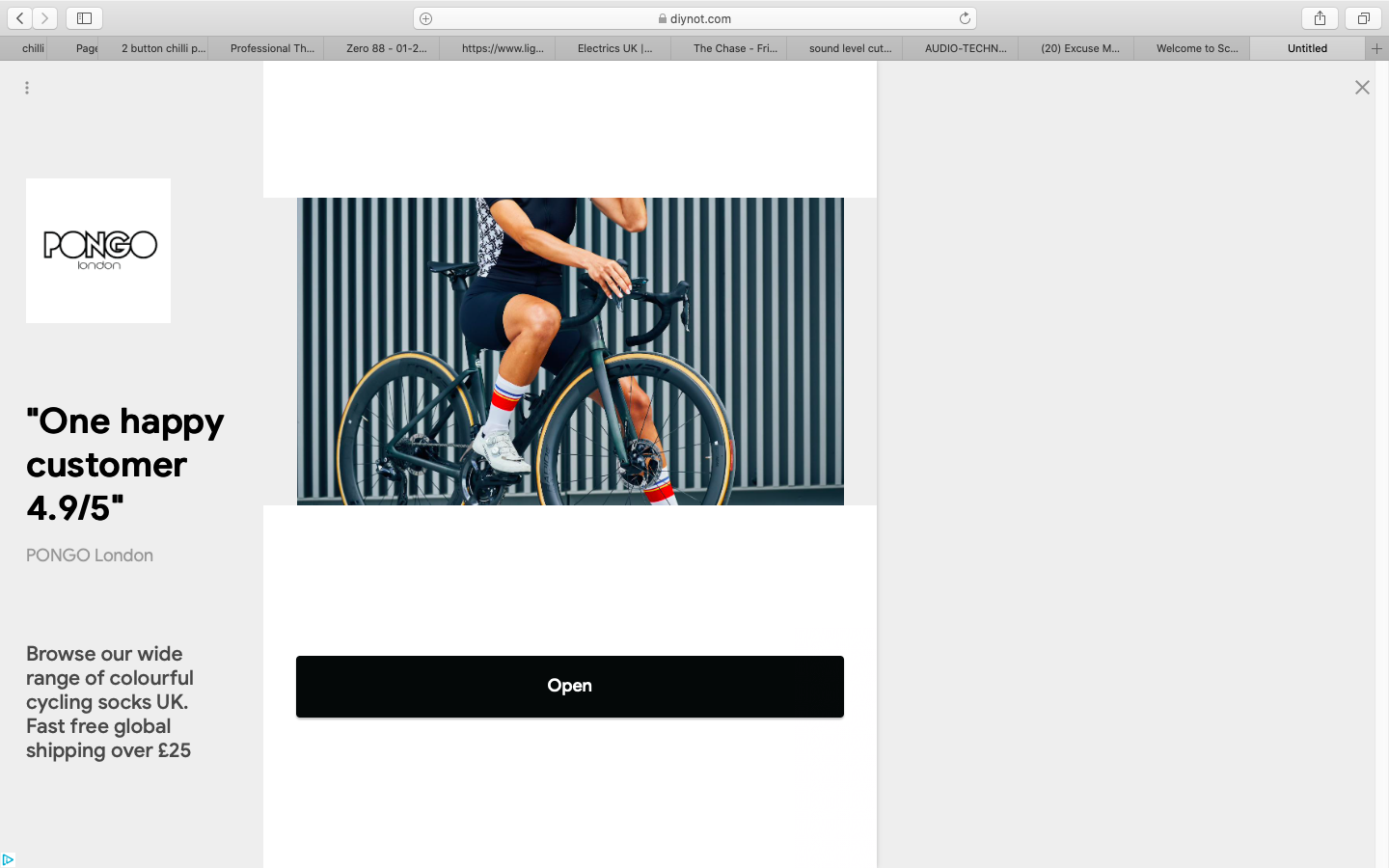Add a new tab with plus icon
1389x868 pixels.
[1377, 48]
